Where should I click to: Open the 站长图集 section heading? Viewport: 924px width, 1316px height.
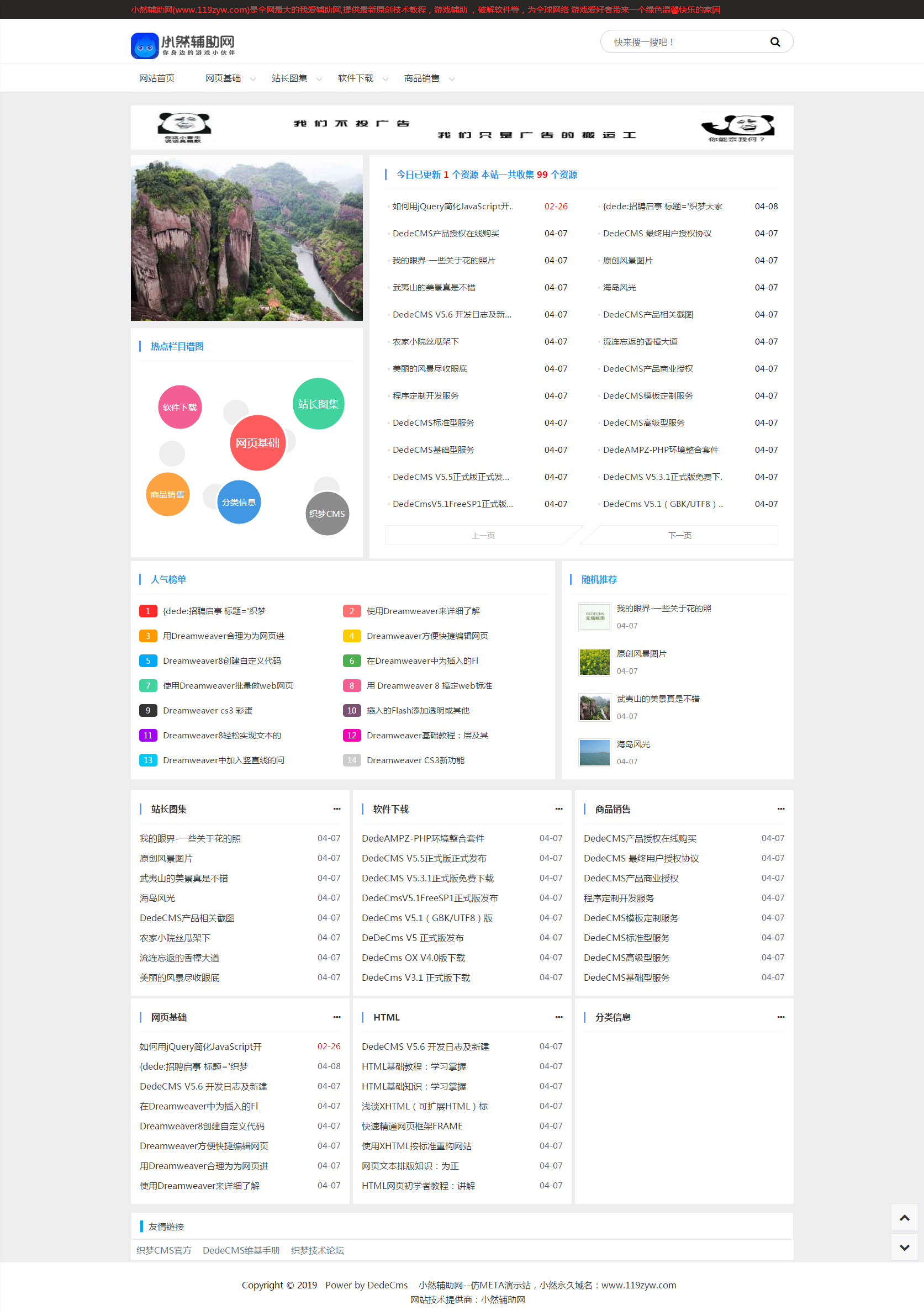tap(168, 808)
